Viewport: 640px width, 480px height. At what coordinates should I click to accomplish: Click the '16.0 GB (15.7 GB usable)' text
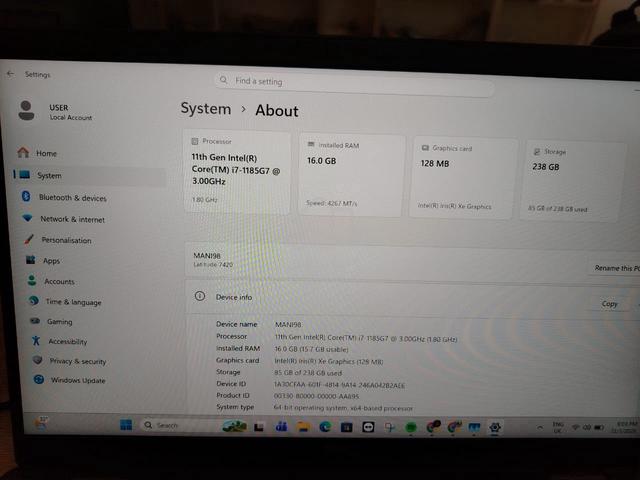click(311, 349)
